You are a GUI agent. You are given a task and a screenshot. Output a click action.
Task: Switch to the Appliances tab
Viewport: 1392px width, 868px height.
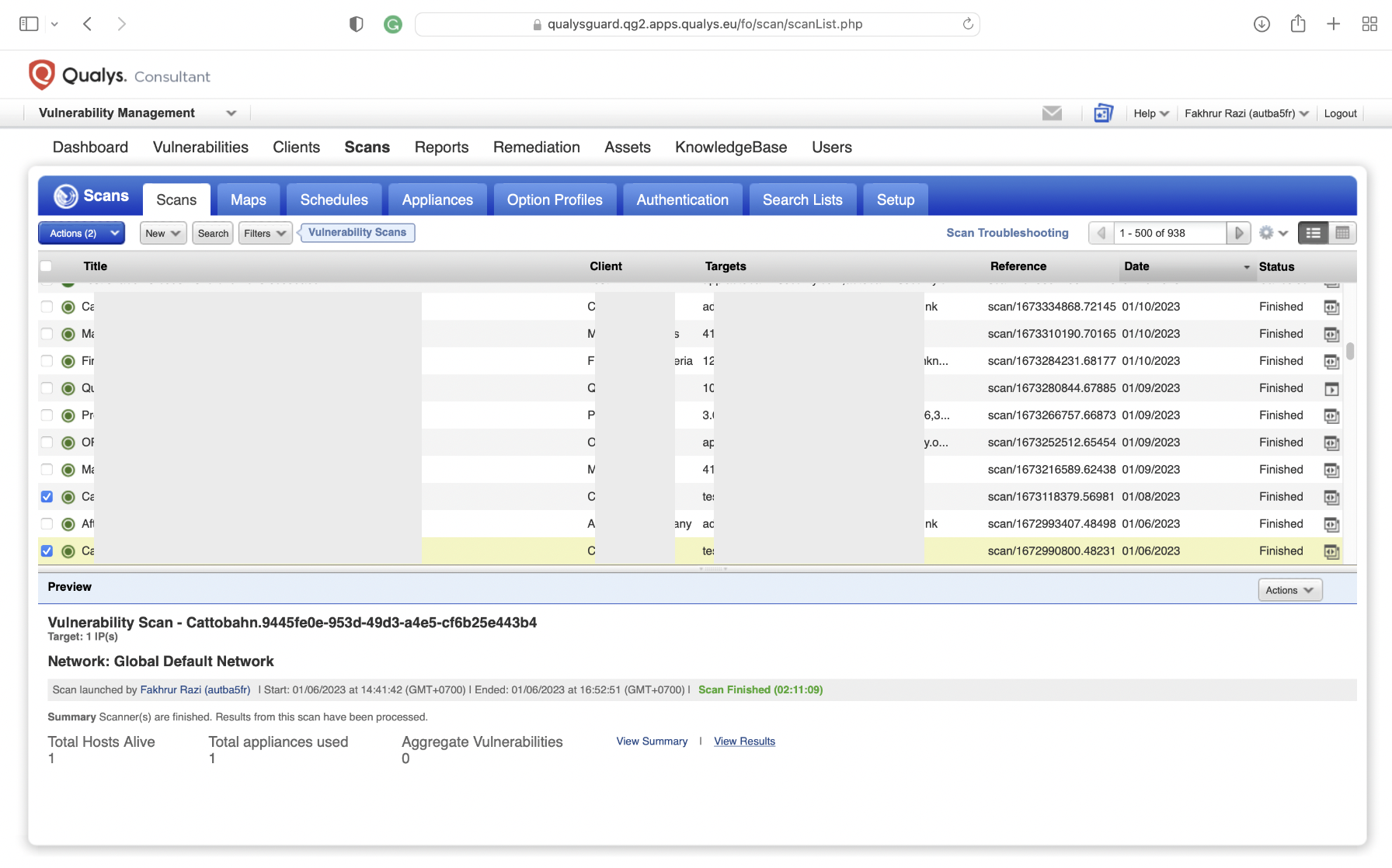click(x=437, y=200)
